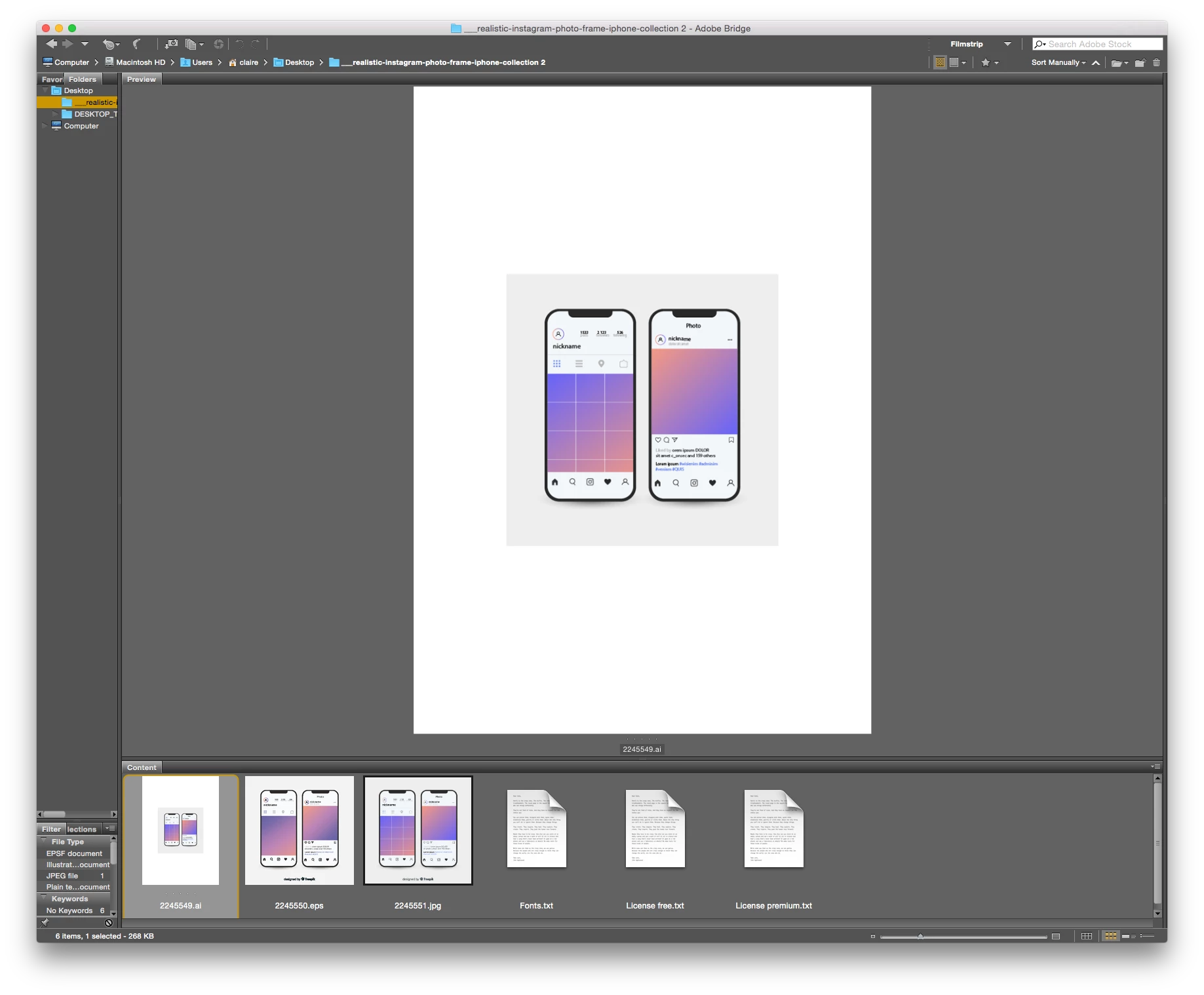The image size is (1204, 995).
Task: Filter by Illustrator document type
Action: (x=74, y=865)
